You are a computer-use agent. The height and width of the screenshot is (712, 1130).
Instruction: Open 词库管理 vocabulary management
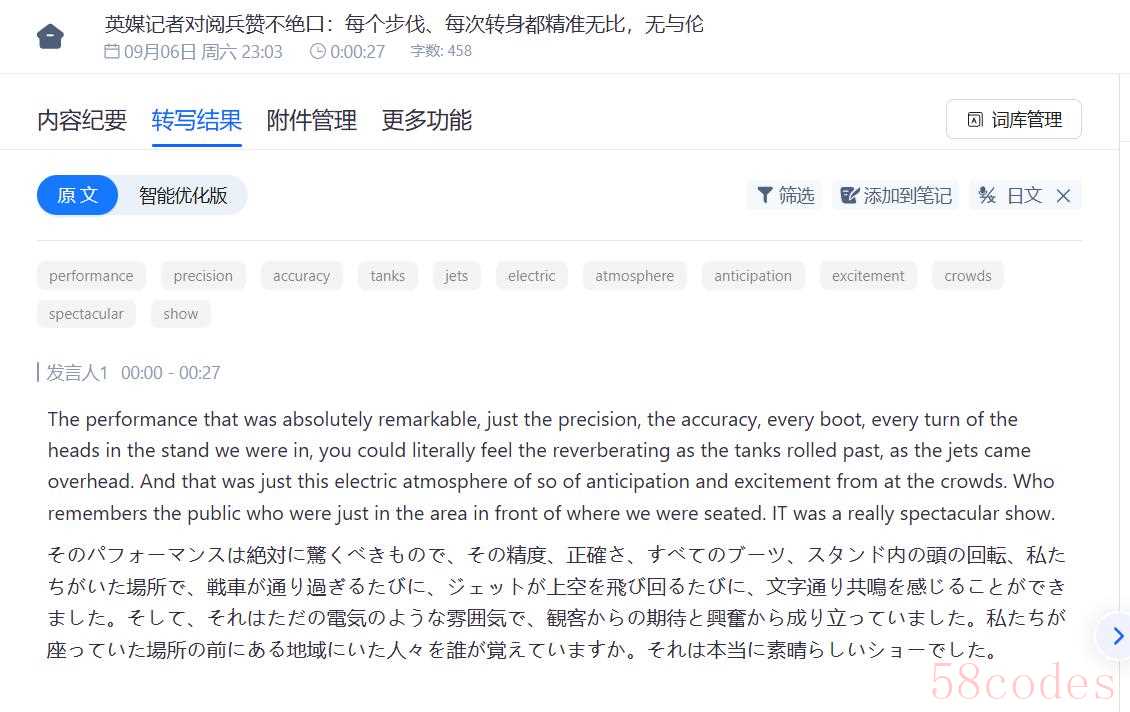click(x=1013, y=120)
